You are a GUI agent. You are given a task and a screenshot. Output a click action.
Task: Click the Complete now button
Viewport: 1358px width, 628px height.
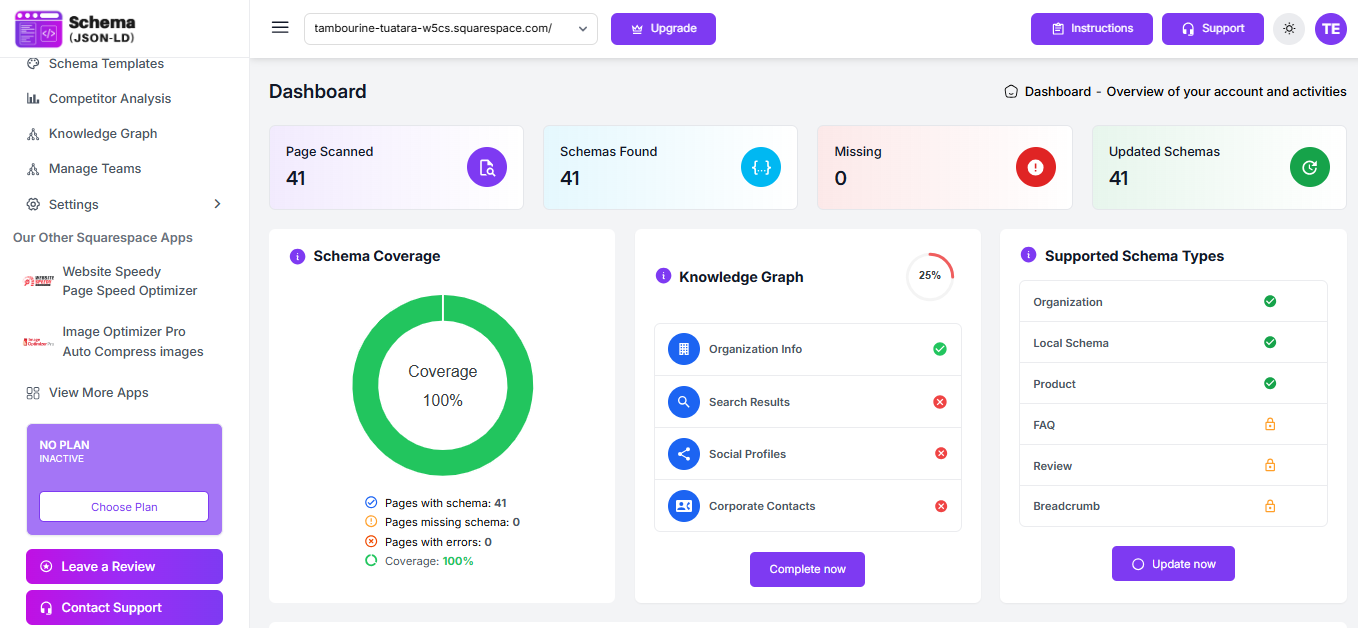807,569
